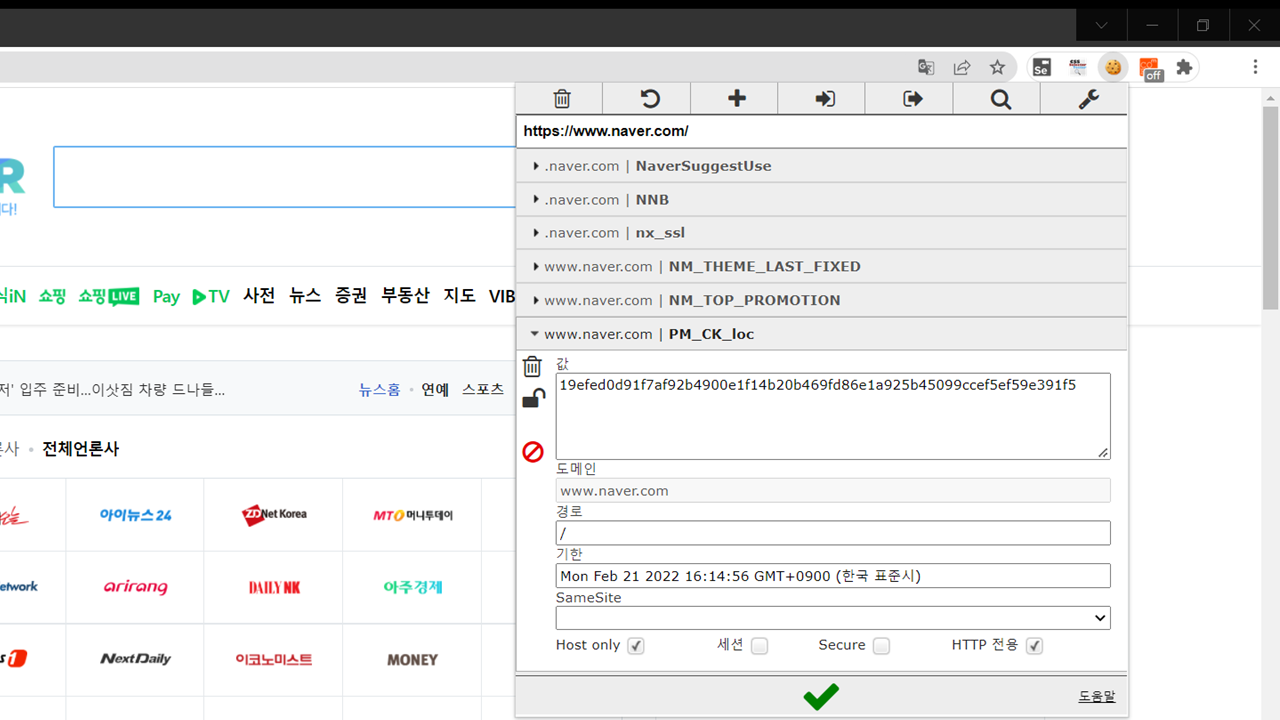Click the 뉴스홈 link
Viewport: 1280px width, 720px height.
coord(380,390)
